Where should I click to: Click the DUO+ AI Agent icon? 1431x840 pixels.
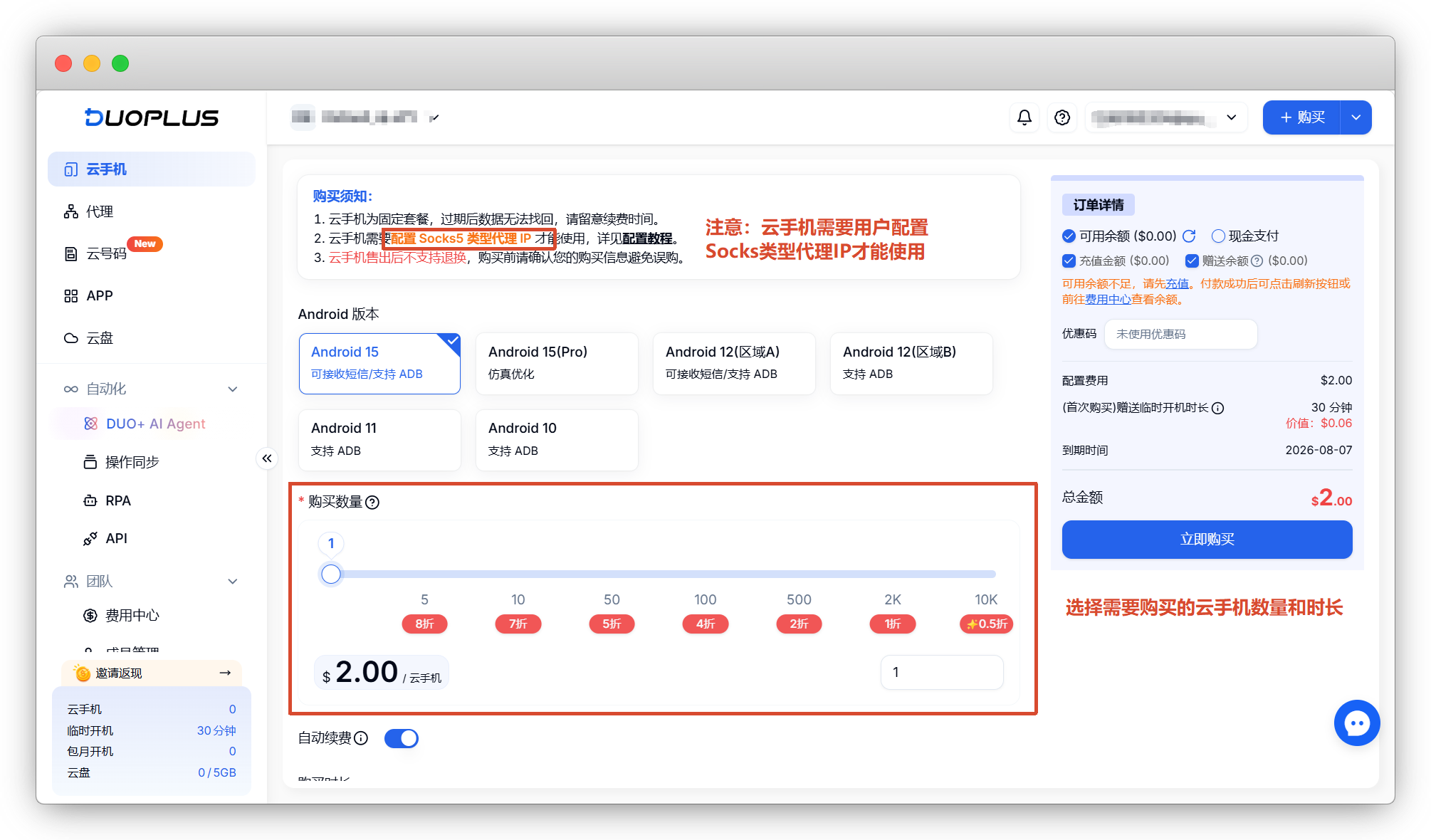[90, 424]
